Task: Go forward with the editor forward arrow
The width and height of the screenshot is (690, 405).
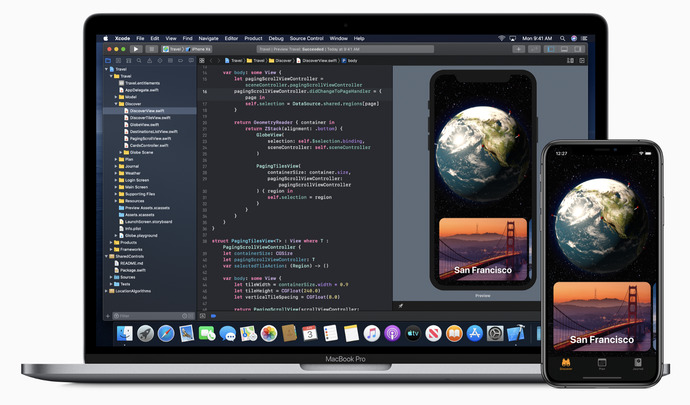Action: pyautogui.click(x=218, y=61)
